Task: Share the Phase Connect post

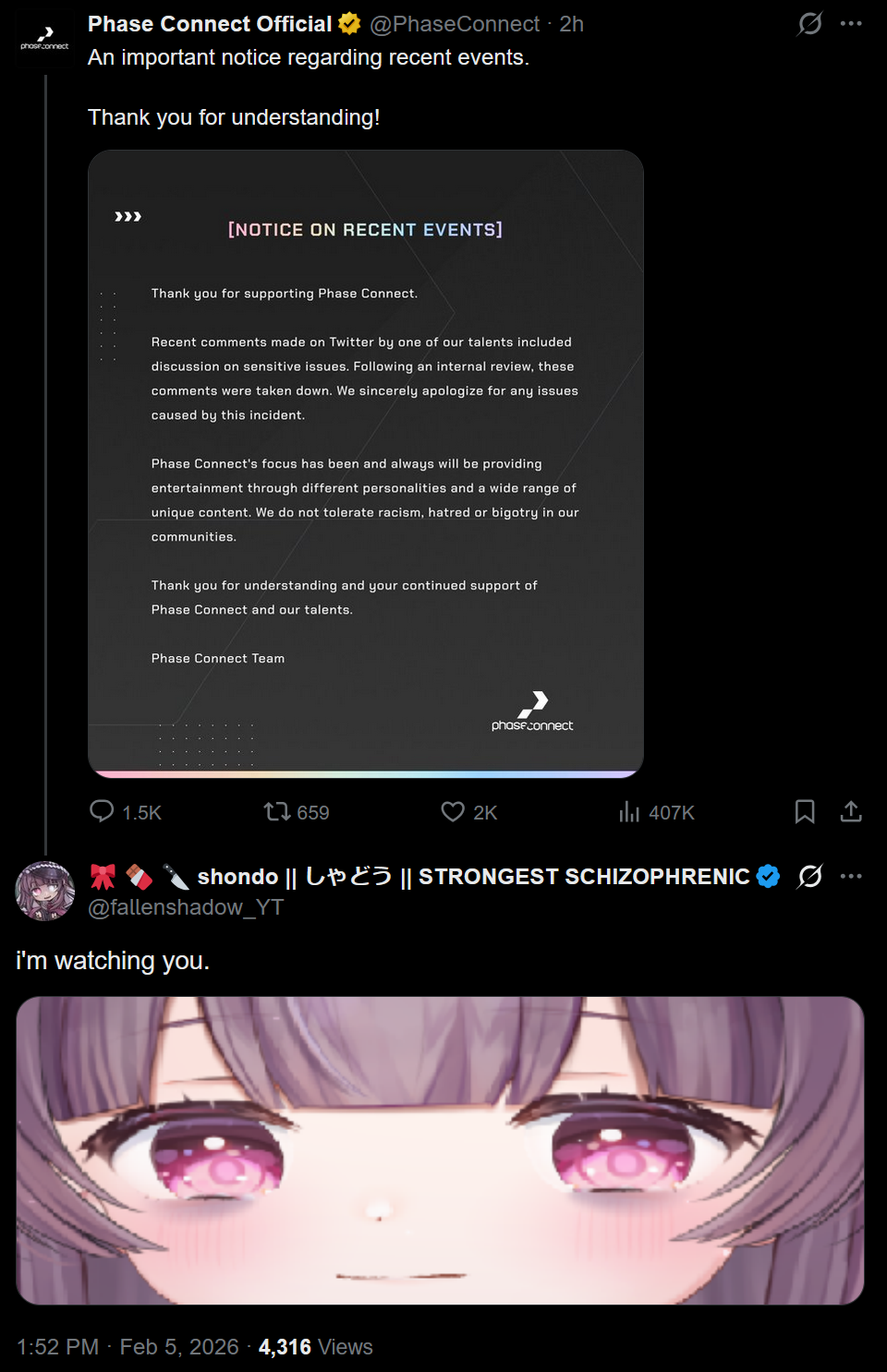Action: 851,811
